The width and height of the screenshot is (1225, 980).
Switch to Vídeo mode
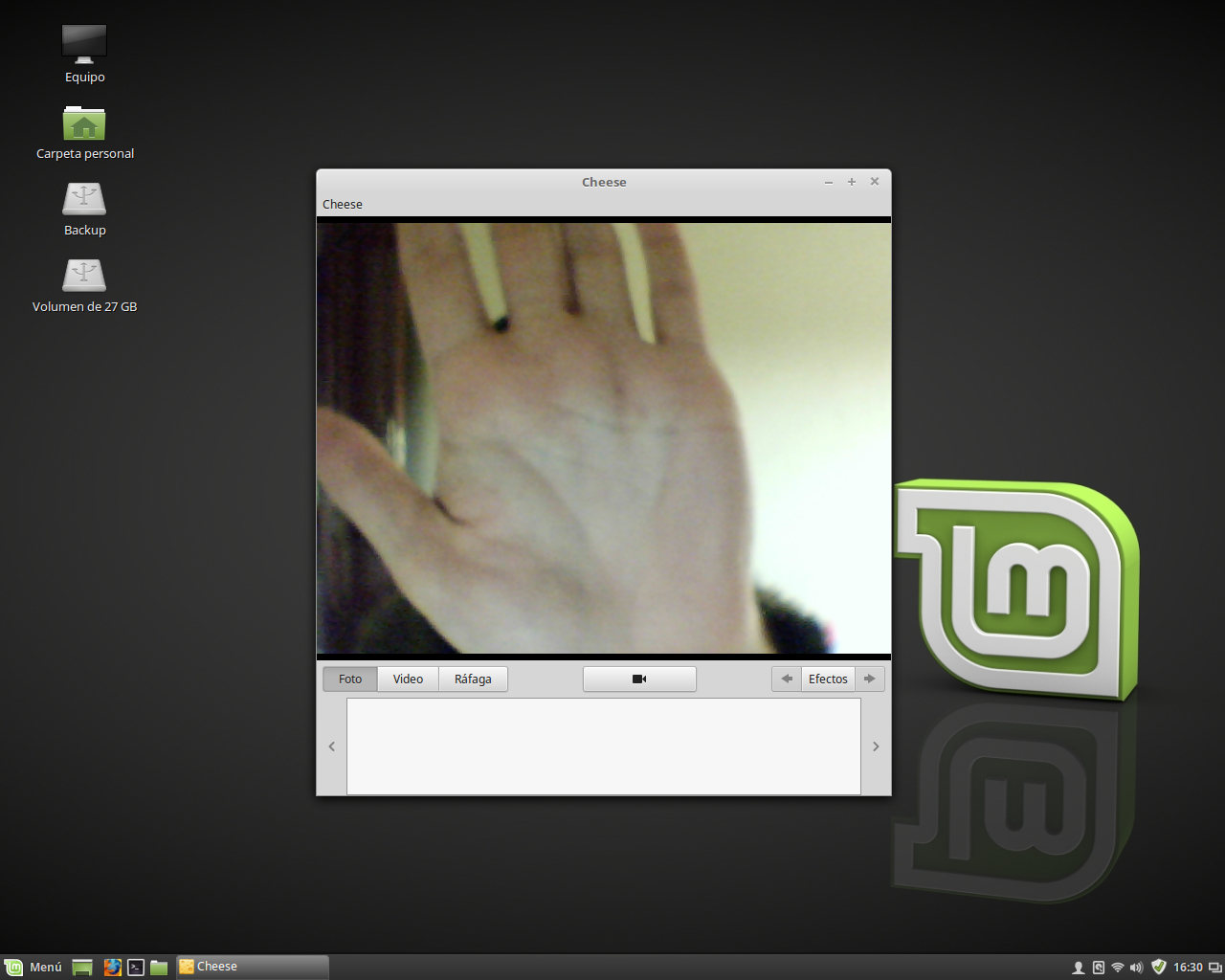point(408,679)
